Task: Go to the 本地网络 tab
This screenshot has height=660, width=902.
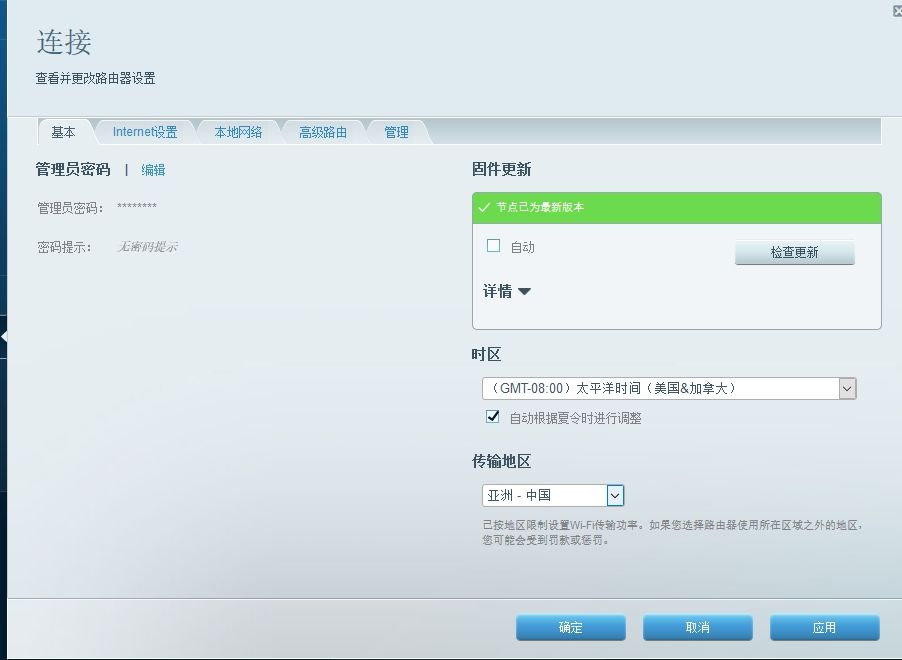Action: pyautogui.click(x=238, y=132)
